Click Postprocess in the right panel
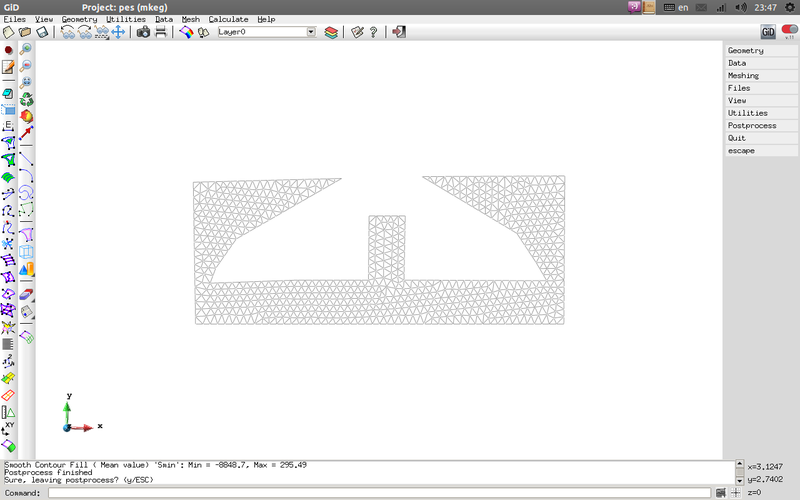Image resolution: width=800 pixels, height=500 pixels. pyautogui.click(x=761, y=126)
